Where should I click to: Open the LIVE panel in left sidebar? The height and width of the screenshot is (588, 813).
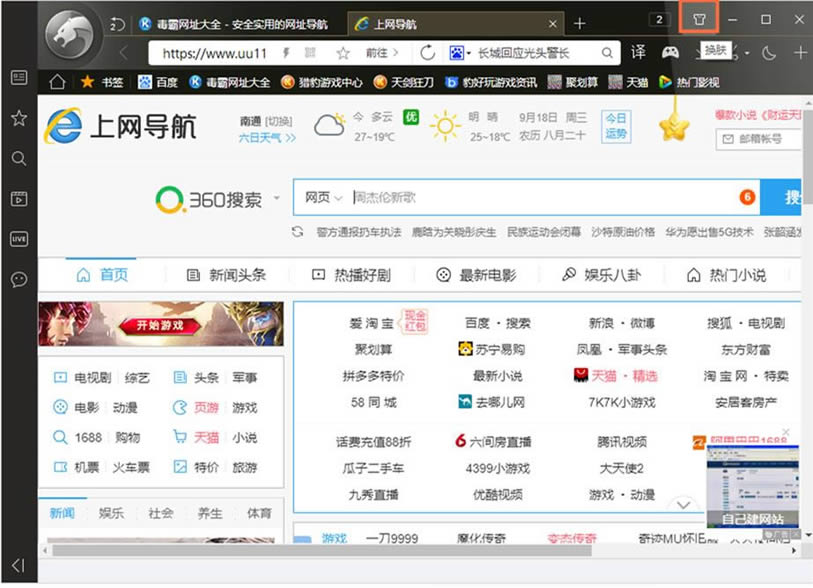coord(18,239)
